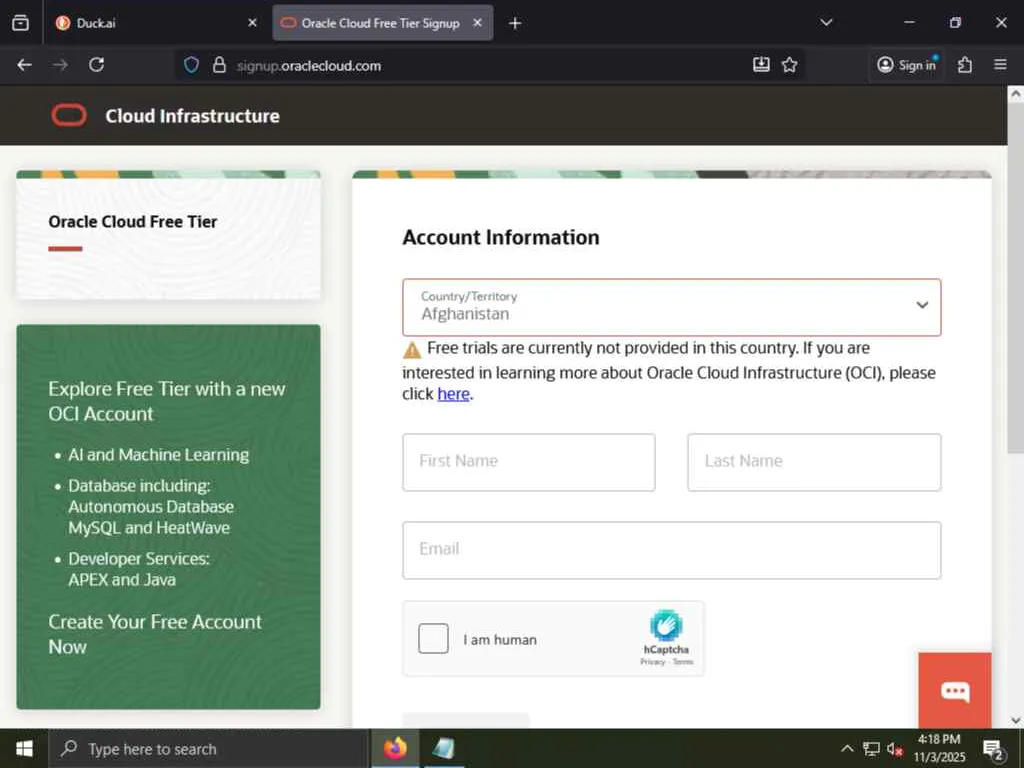Go forward to the next page
Viewport: 1024px width, 768px height.
tap(61, 65)
